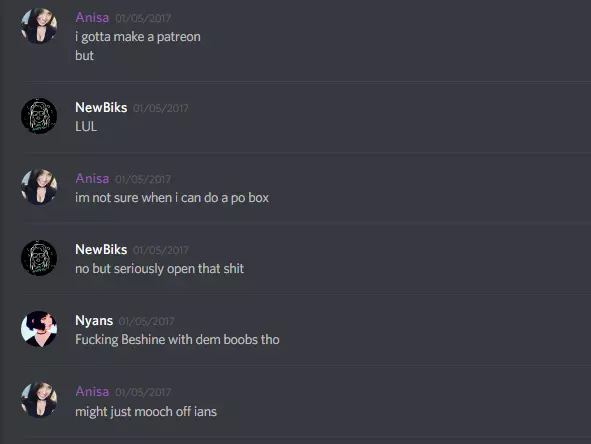Click Anisa username above po box message
This screenshot has width=591, height=444.
tap(92, 178)
